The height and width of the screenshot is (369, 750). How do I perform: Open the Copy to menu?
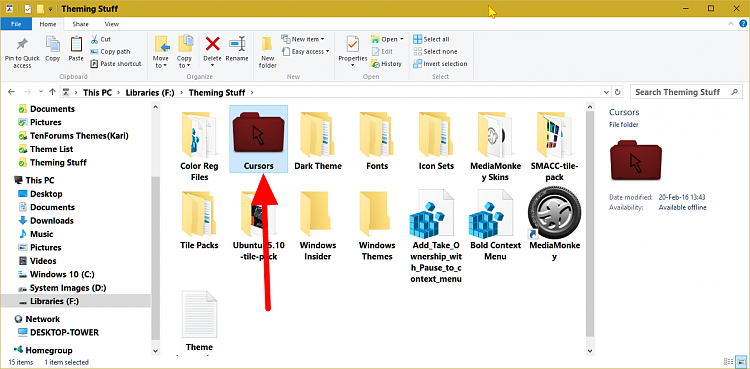click(185, 52)
